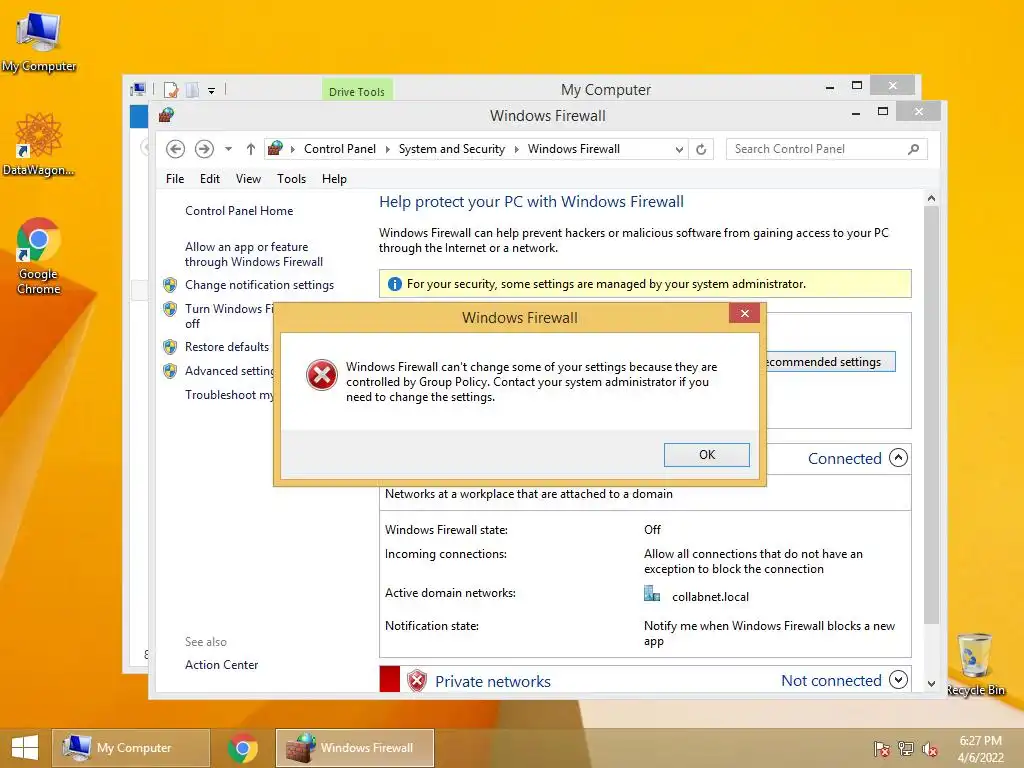Click Use recommended settings button

(x=829, y=362)
